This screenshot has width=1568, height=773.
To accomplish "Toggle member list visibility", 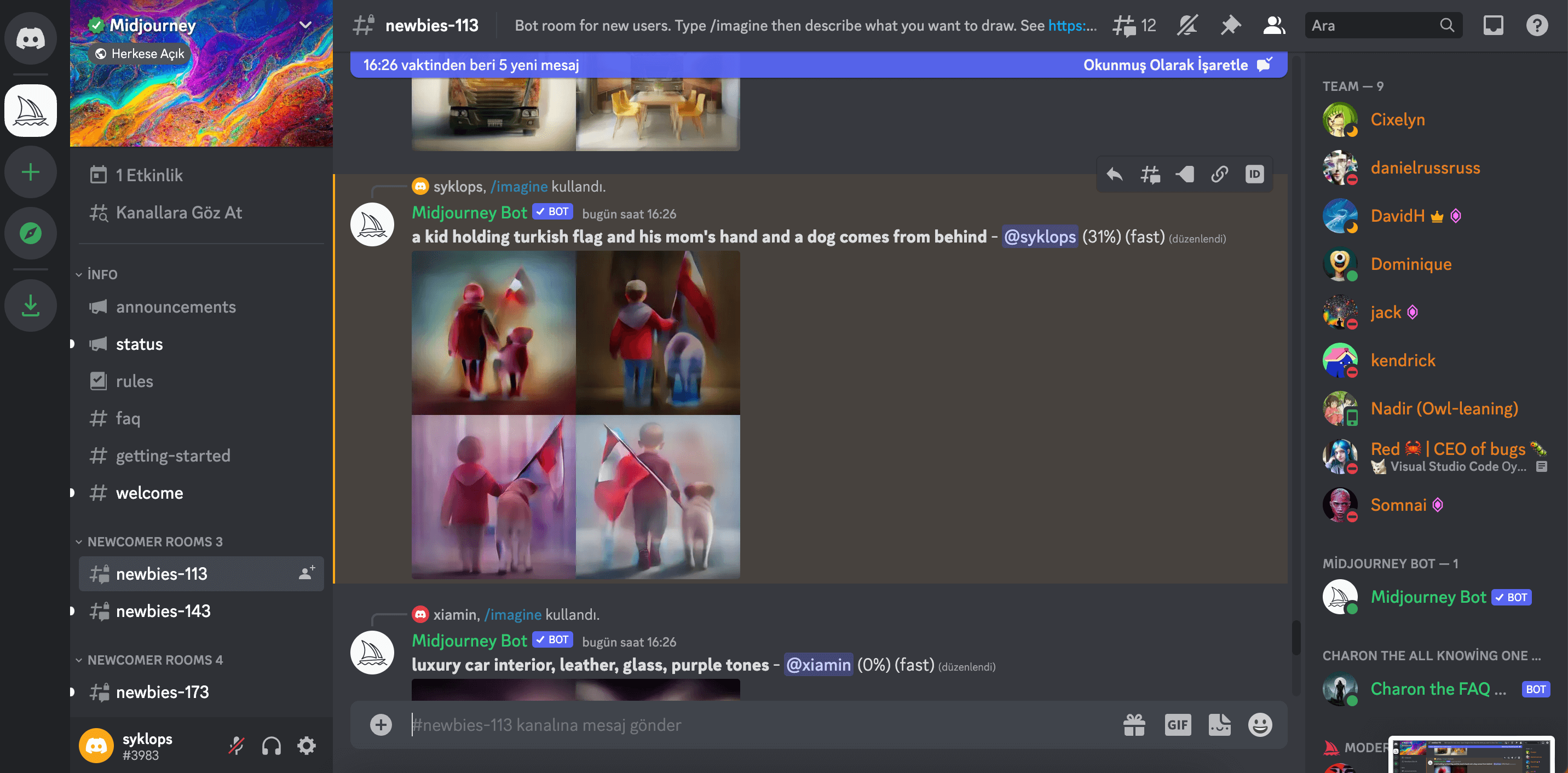I will (x=1274, y=26).
